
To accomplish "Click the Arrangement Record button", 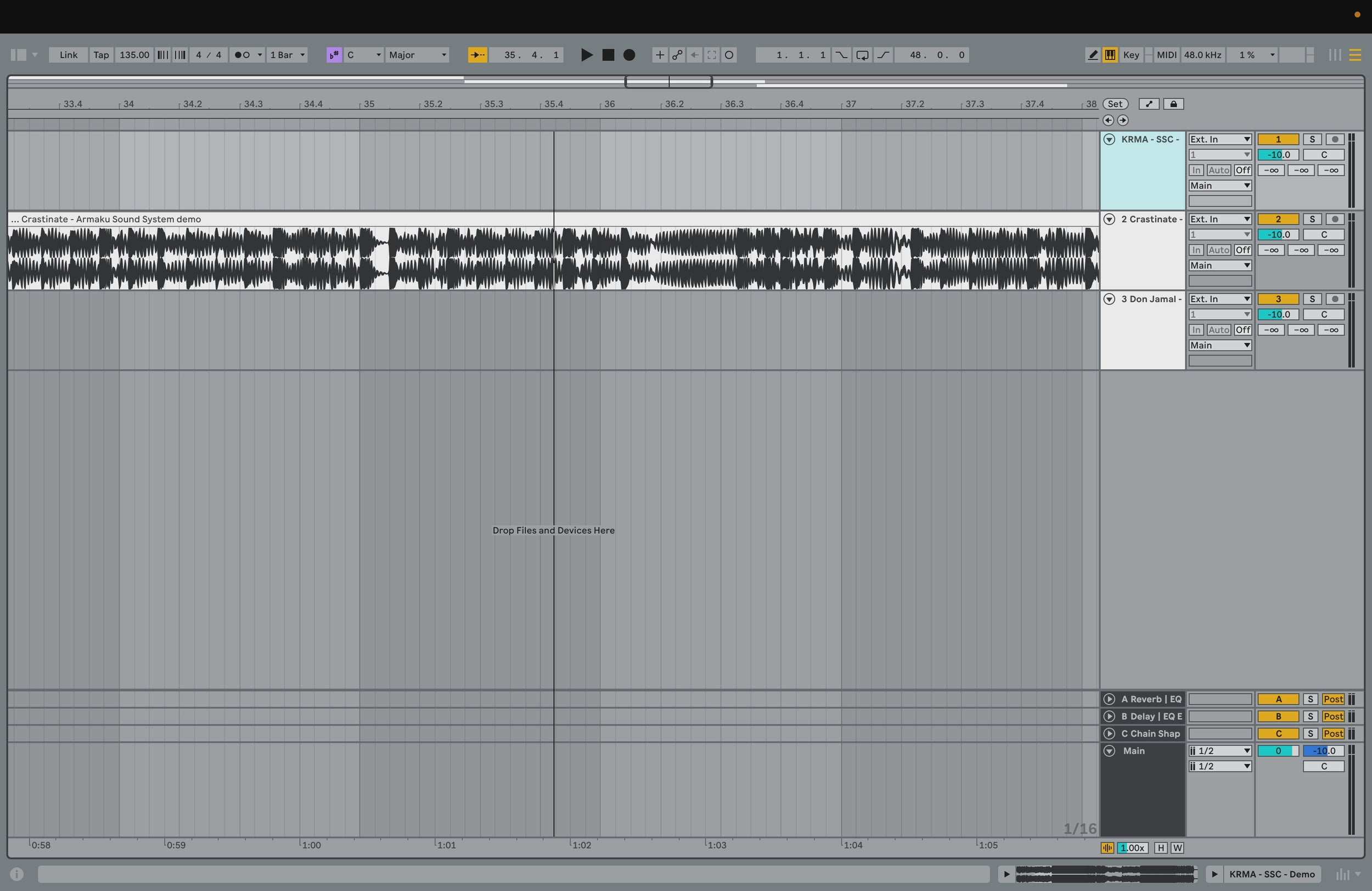I will click(629, 55).
